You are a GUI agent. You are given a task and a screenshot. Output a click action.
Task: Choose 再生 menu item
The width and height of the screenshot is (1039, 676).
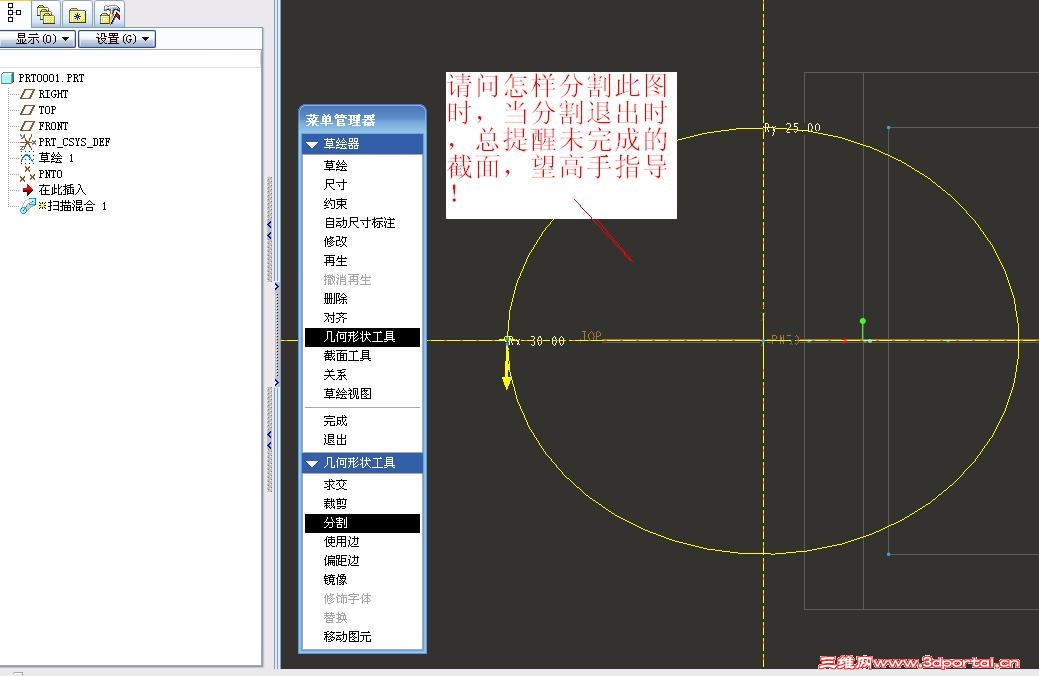point(335,261)
